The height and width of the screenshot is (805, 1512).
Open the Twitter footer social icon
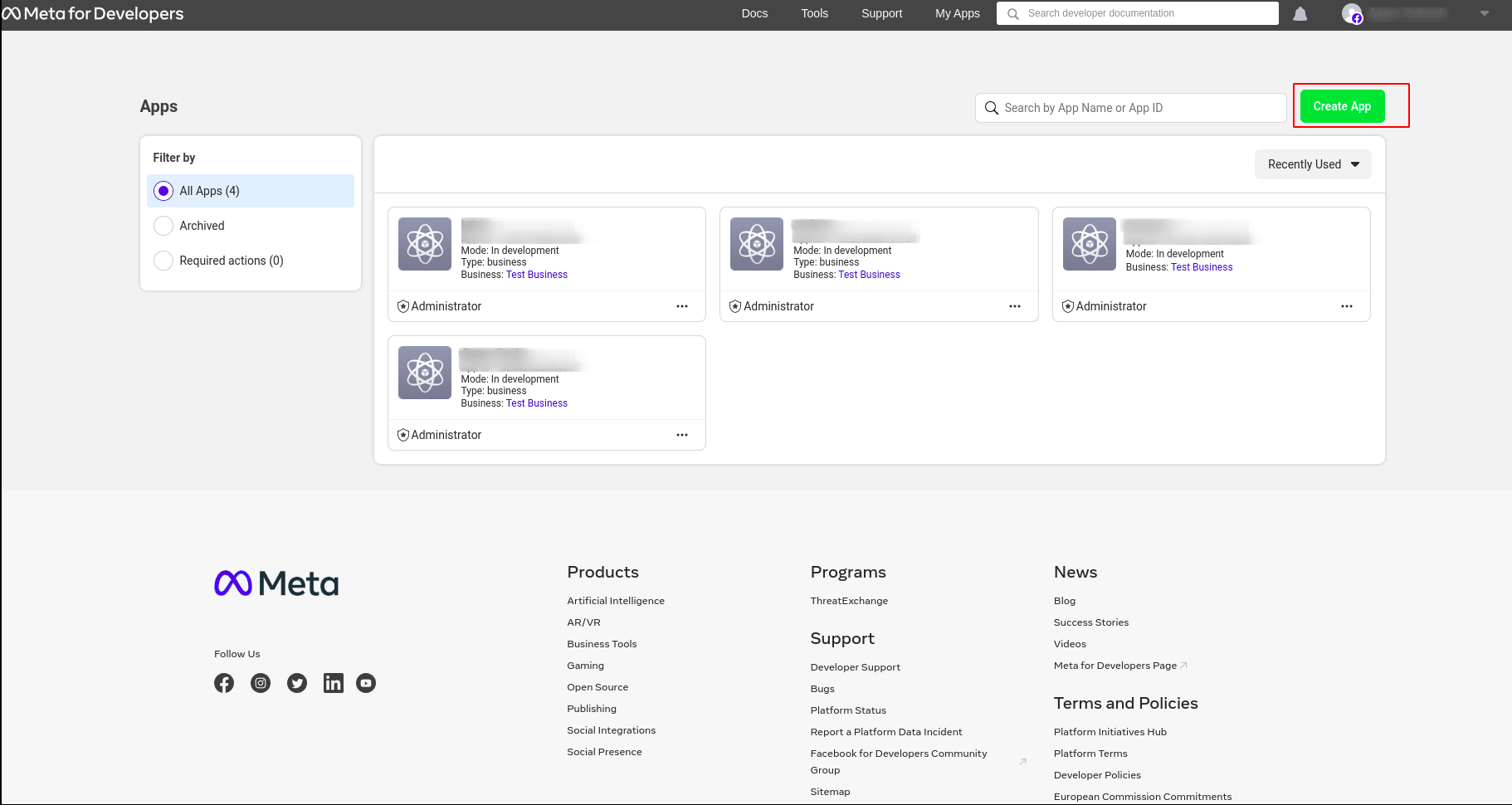pyautogui.click(x=297, y=683)
